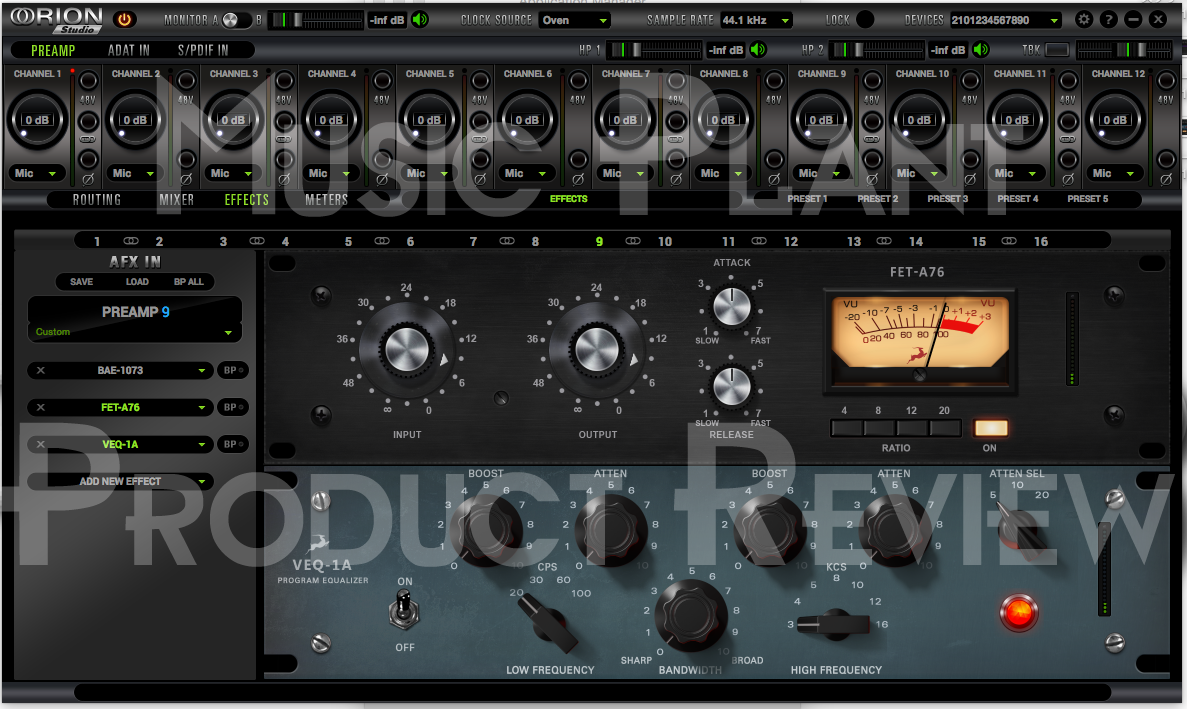This screenshot has height=709, width=1187.
Task: Bypass VEQ-1A with its BP button
Action: point(232,444)
